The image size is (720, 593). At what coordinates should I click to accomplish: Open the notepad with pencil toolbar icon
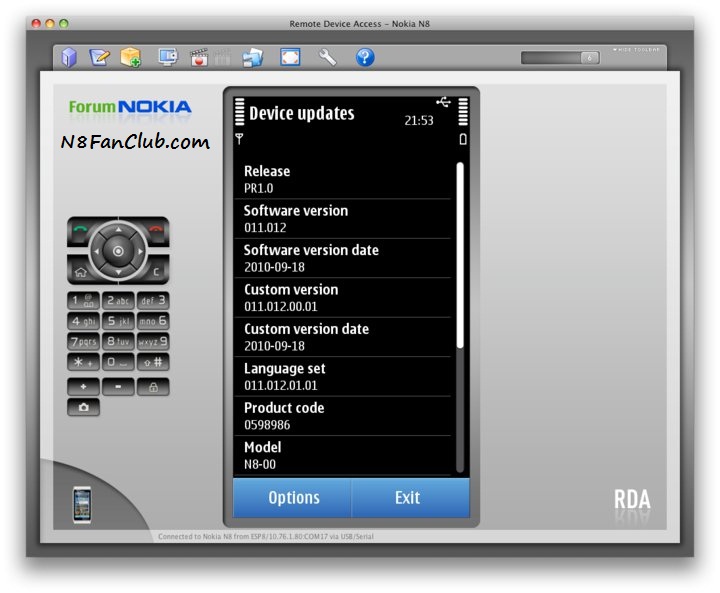(99, 57)
